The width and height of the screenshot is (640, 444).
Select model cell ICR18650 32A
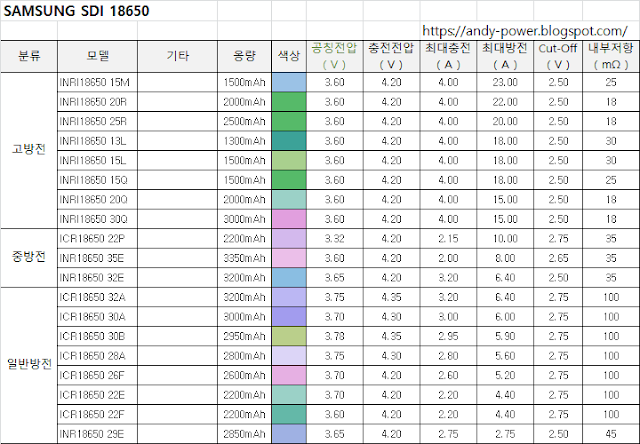[x=98, y=297]
